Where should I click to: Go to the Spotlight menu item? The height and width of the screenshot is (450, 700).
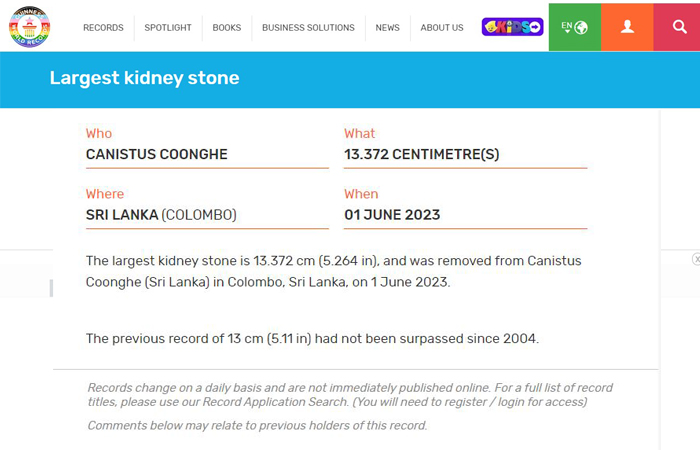tap(168, 28)
